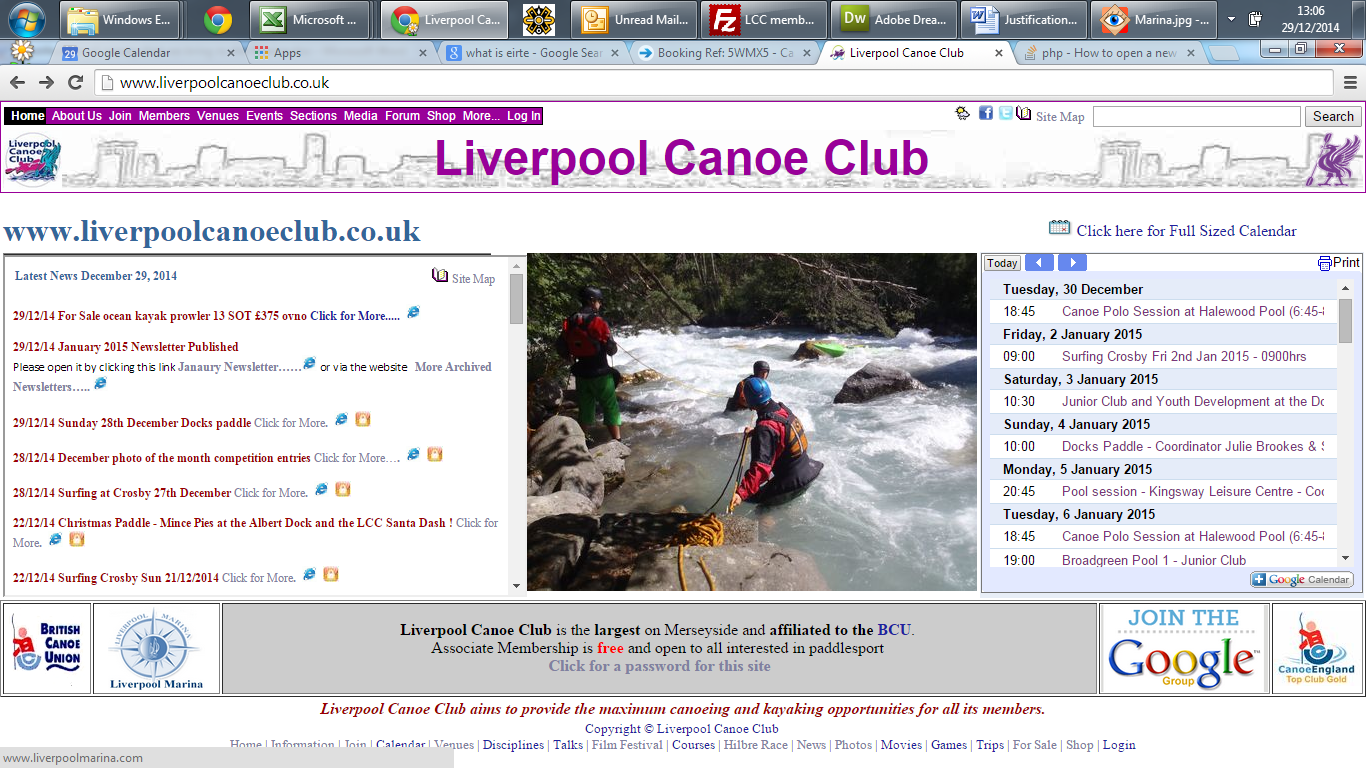Print the calendar agenda
Image resolution: width=1366 pixels, height=768 pixels.
tap(1338, 263)
